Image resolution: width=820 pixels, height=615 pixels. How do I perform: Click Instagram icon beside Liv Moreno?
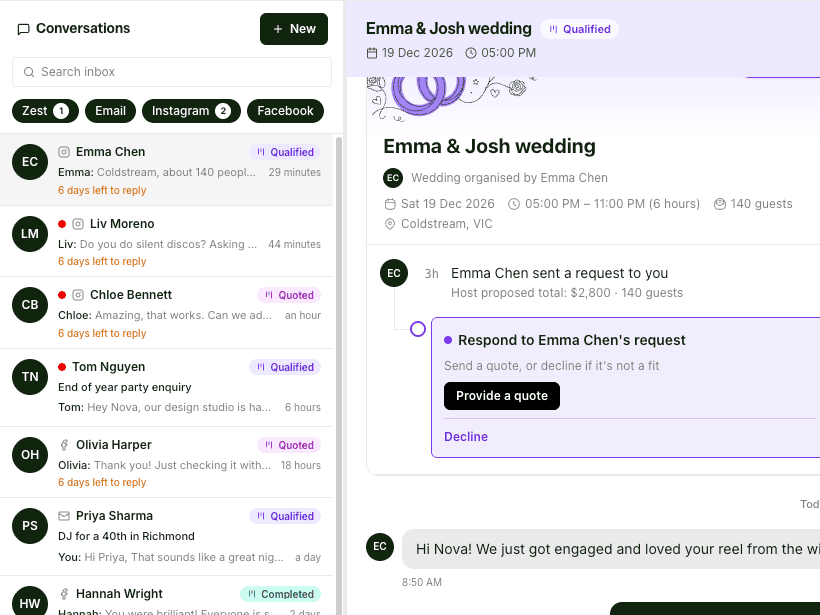(78, 224)
